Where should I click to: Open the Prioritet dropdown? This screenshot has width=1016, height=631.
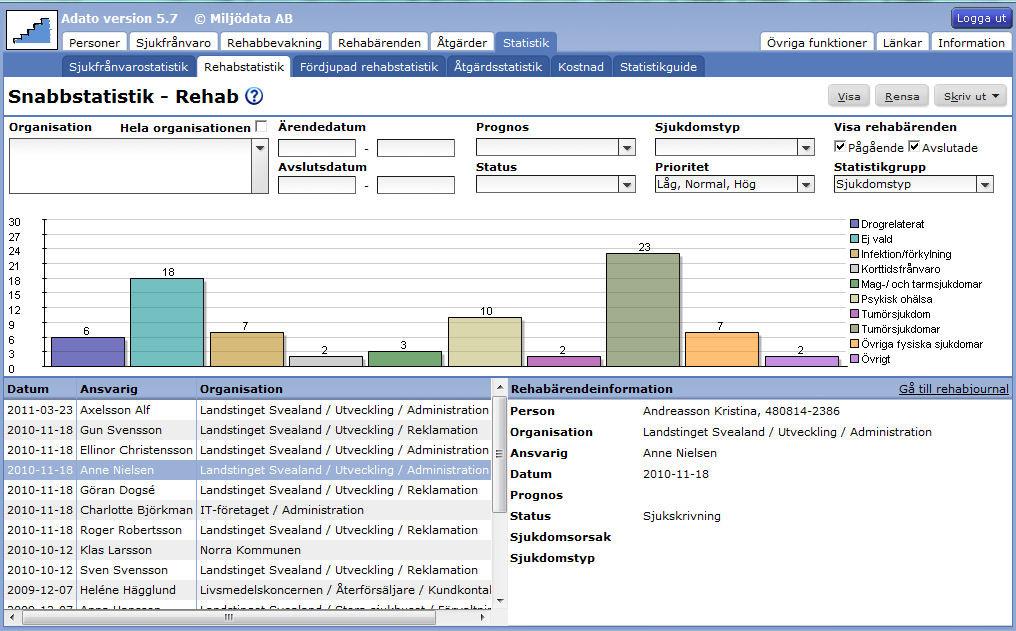click(805, 185)
